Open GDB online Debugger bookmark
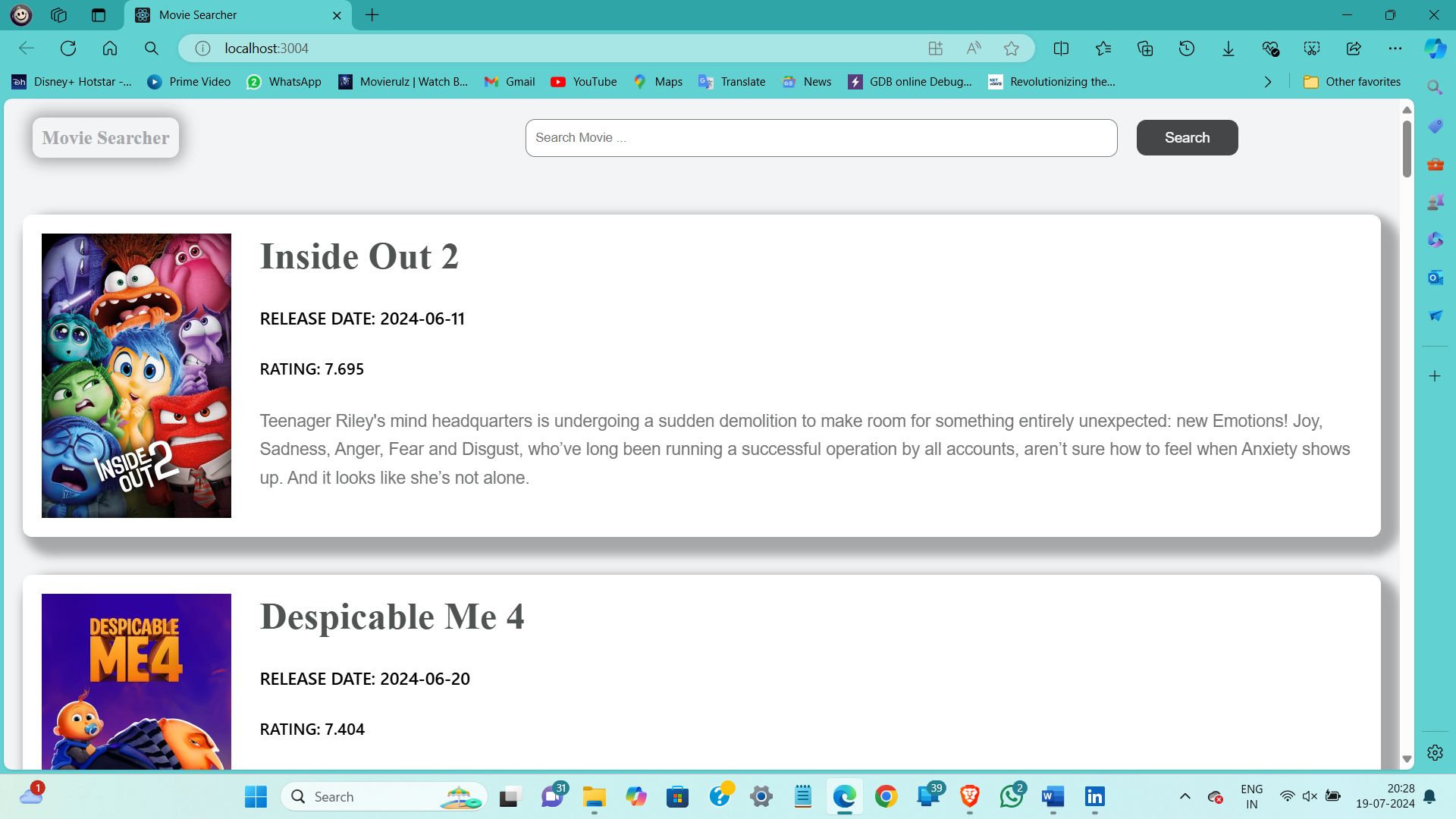The image size is (1456, 819). [x=910, y=82]
